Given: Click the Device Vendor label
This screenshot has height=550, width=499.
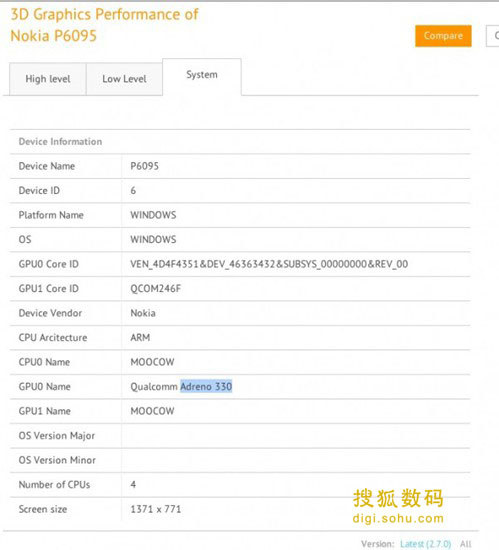Looking at the screenshot, I should (x=50, y=313).
